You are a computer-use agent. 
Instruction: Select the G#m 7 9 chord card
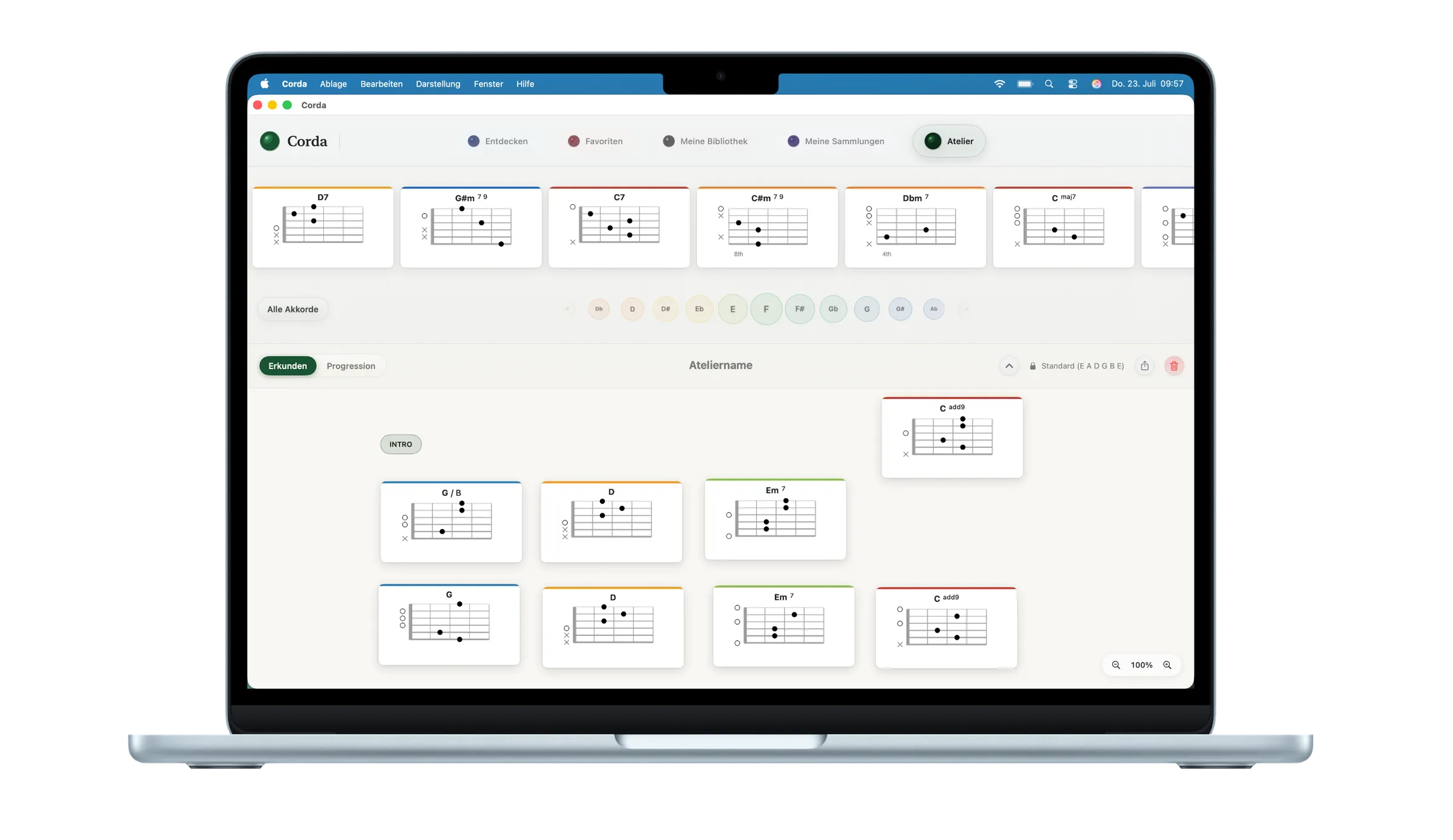click(471, 227)
